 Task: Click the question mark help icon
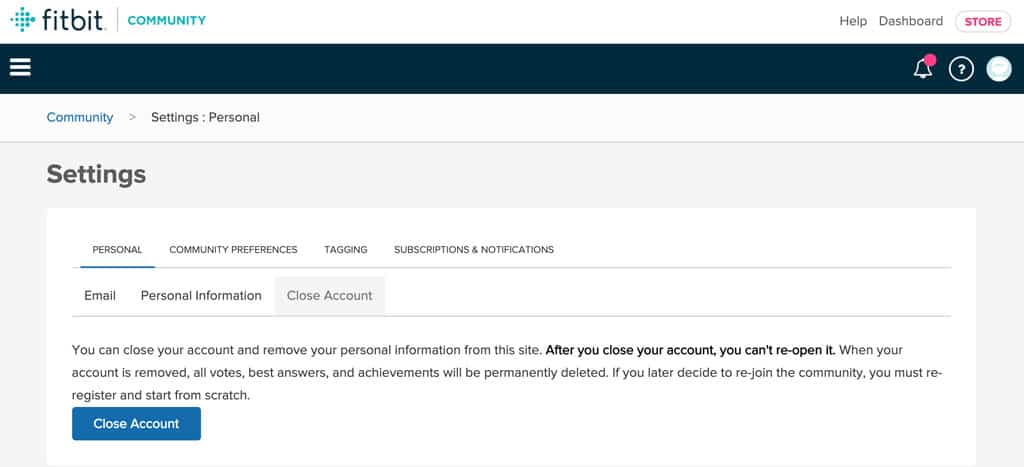click(x=961, y=69)
